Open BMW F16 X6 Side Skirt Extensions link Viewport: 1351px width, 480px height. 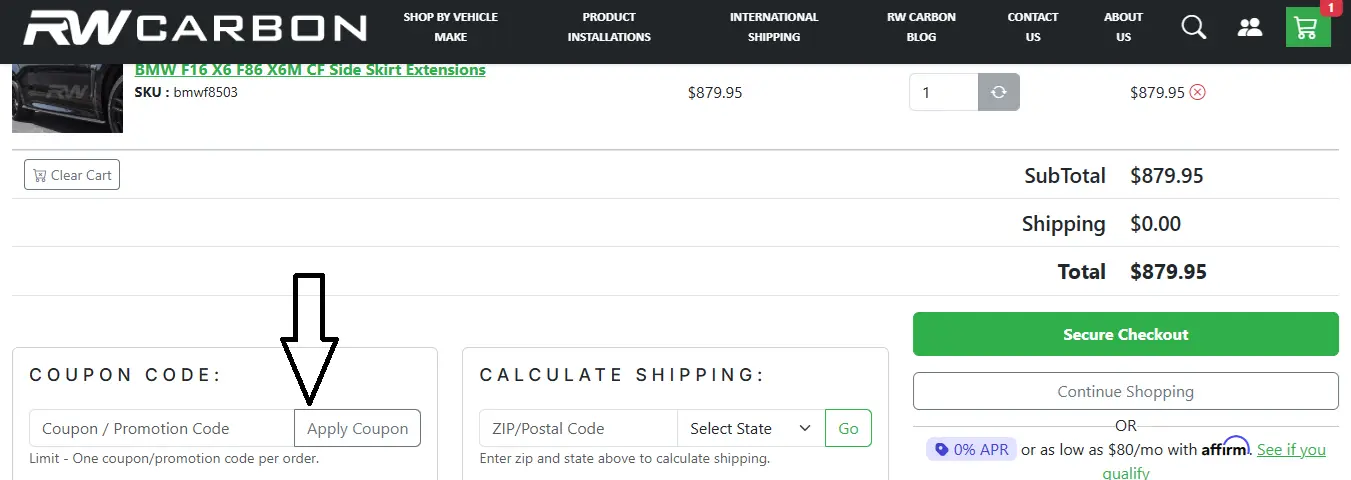[310, 70]
